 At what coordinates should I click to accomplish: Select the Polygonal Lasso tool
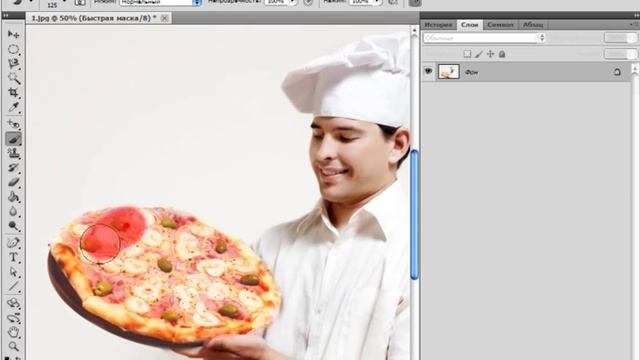[x=13, y=63]
